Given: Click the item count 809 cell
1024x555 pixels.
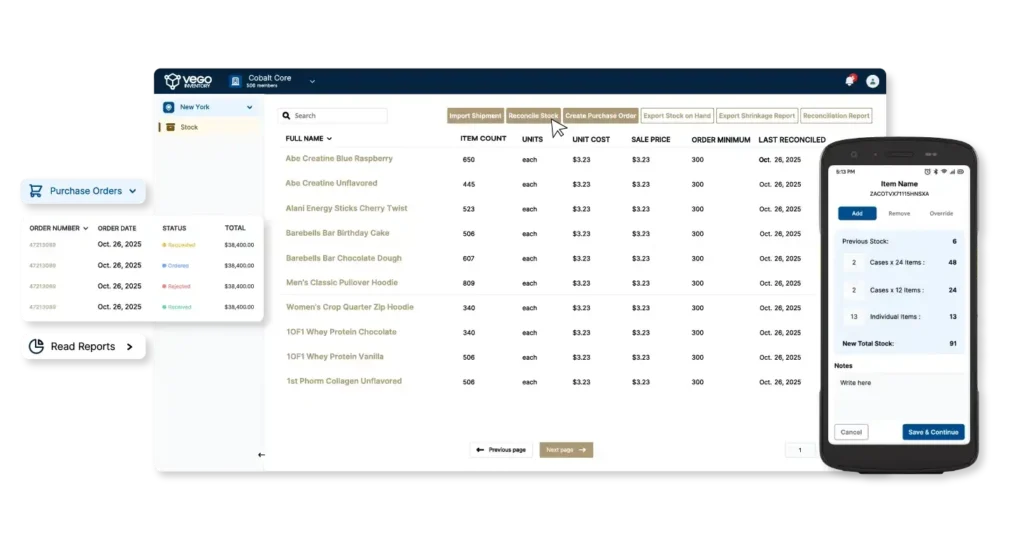Looking at the screenshot, I should 468,283.
